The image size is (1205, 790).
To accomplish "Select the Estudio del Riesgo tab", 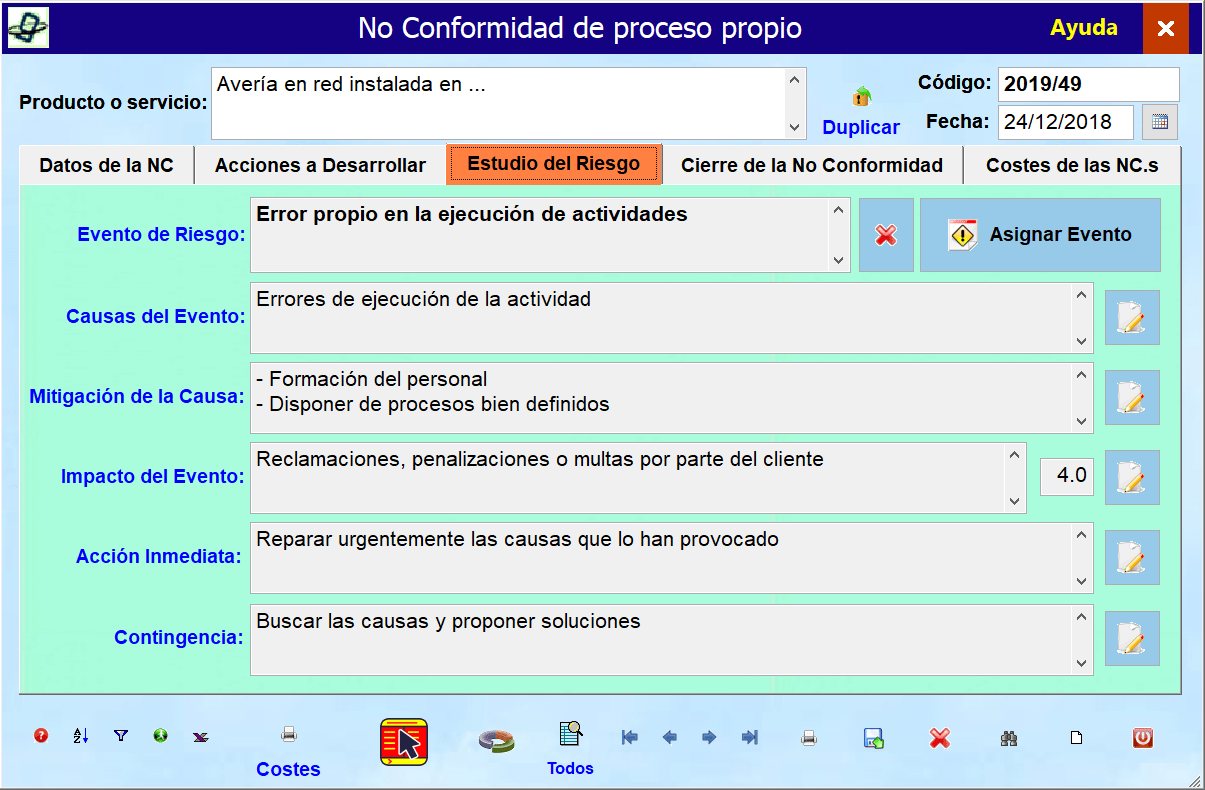I will point(554,164).
